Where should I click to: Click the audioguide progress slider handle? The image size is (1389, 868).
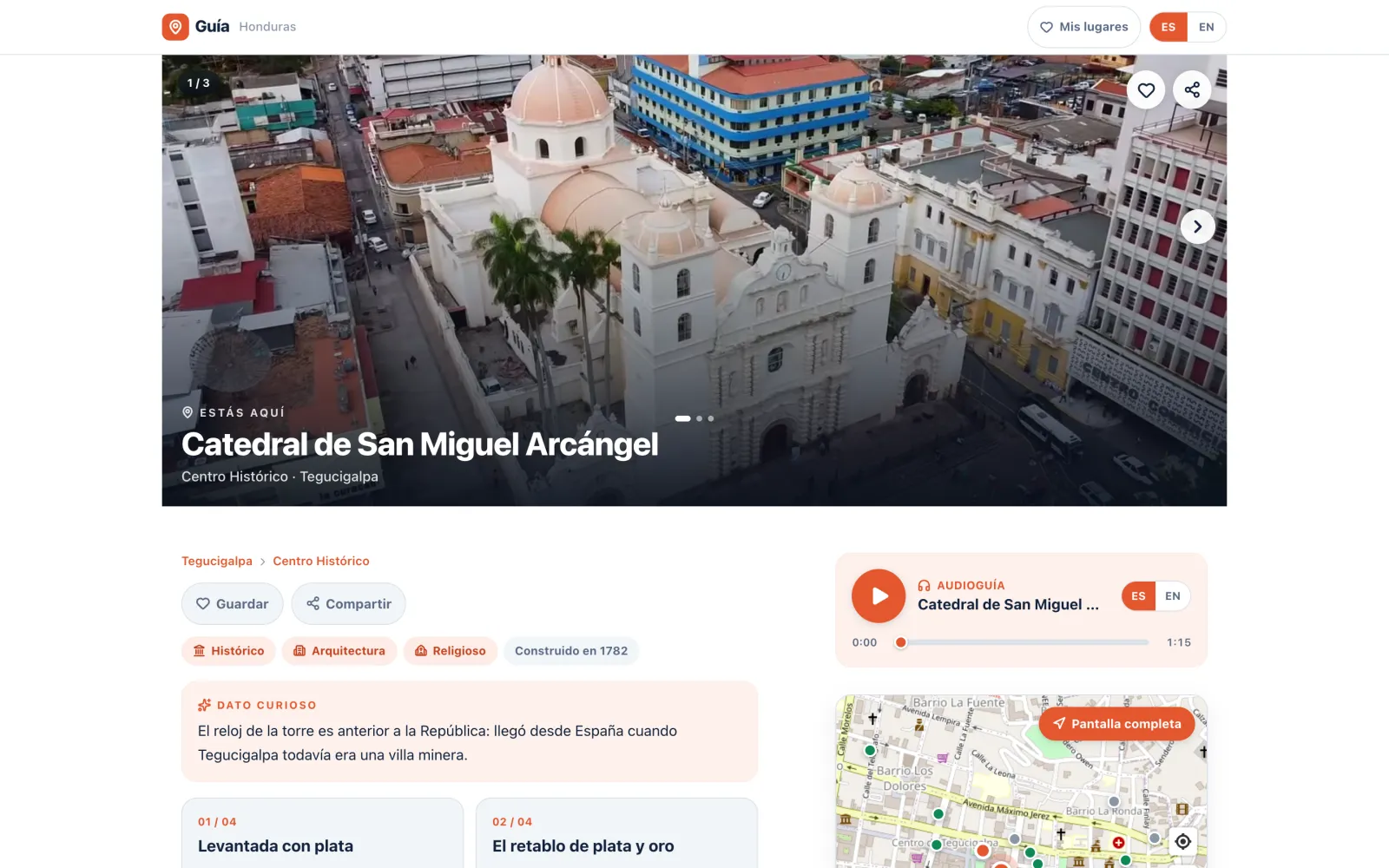point(901,642)
